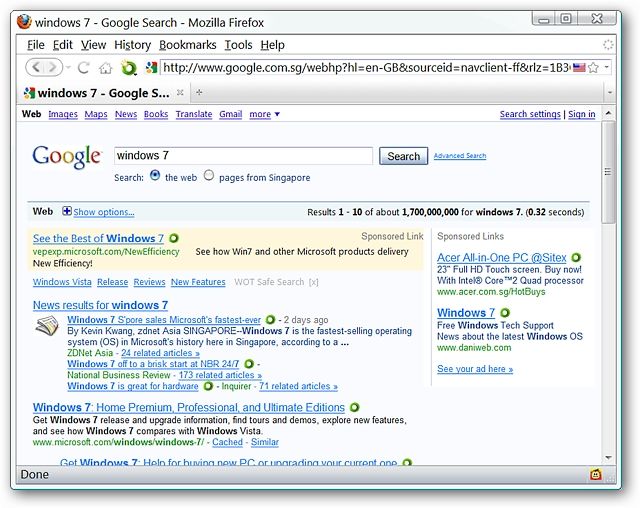640x508 pixels.
Task: Open the Cached link for microsoft.com result
Action: pyautogui.click(x=227, y=442)
